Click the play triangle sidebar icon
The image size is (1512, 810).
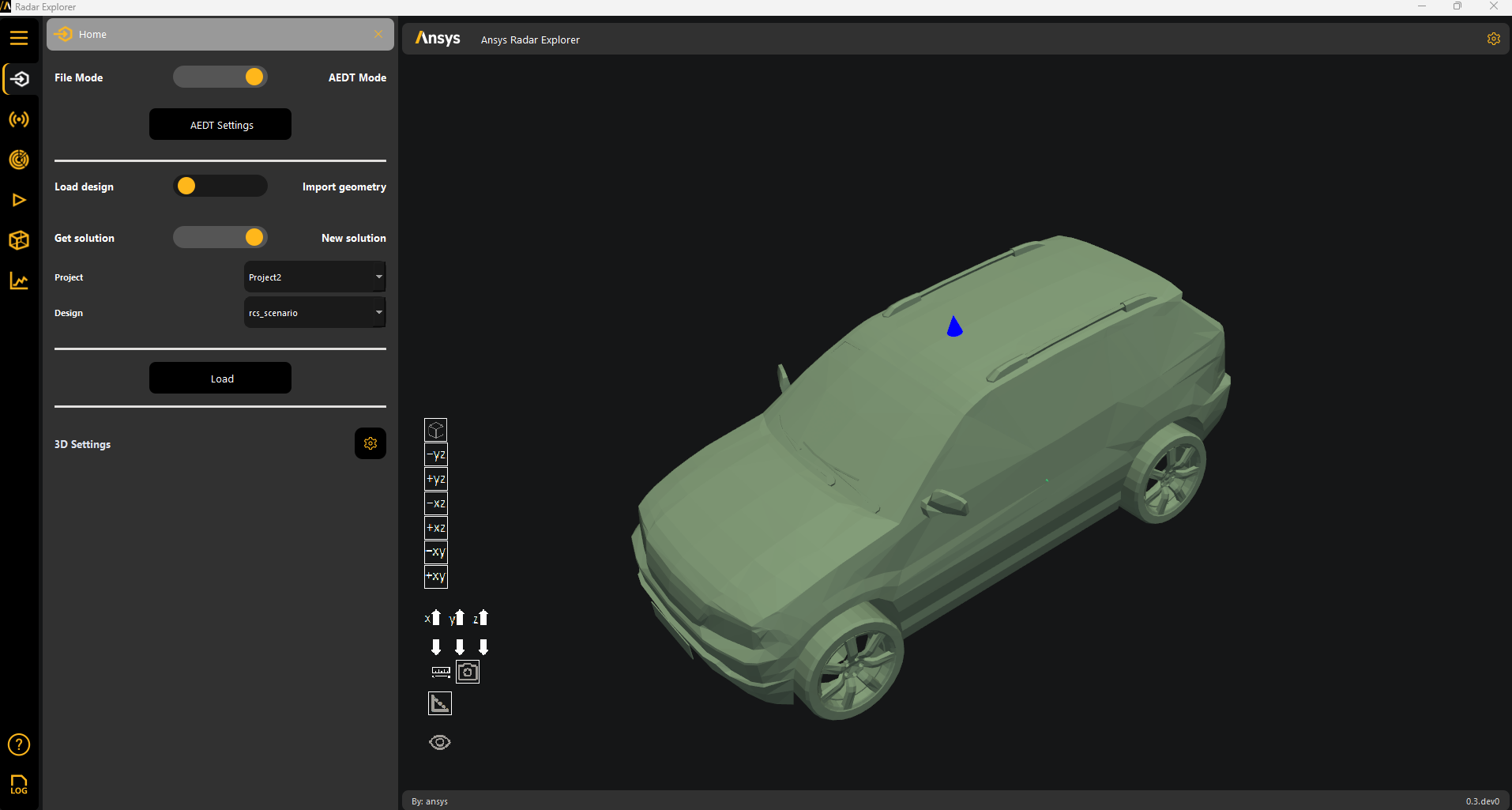19,200
